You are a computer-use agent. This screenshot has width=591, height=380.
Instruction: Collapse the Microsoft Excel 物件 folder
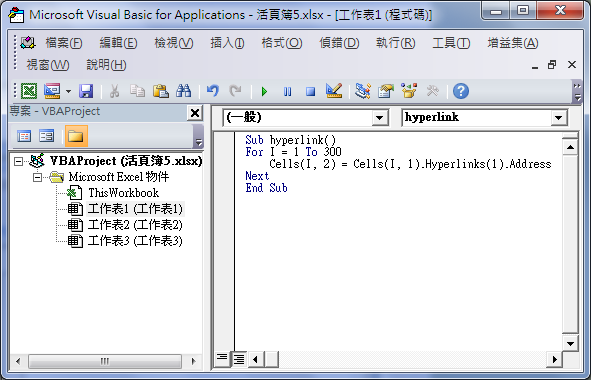[37, 177]
